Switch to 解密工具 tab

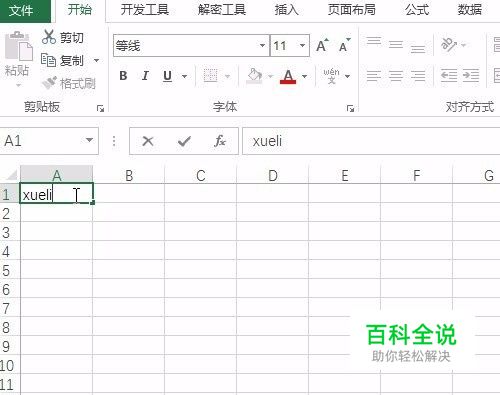tap(221, 10)
